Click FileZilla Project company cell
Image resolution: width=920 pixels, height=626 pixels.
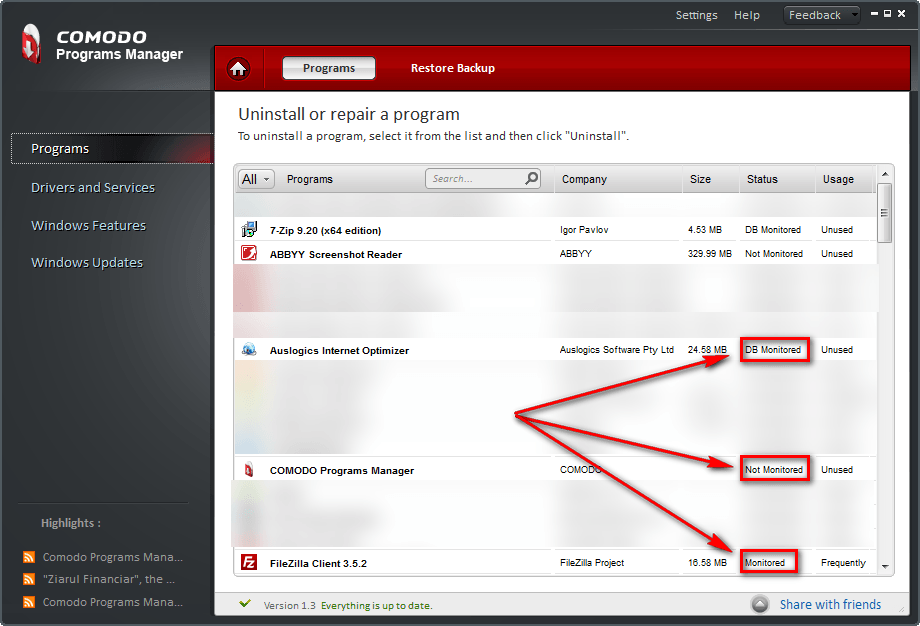(591, 563)
